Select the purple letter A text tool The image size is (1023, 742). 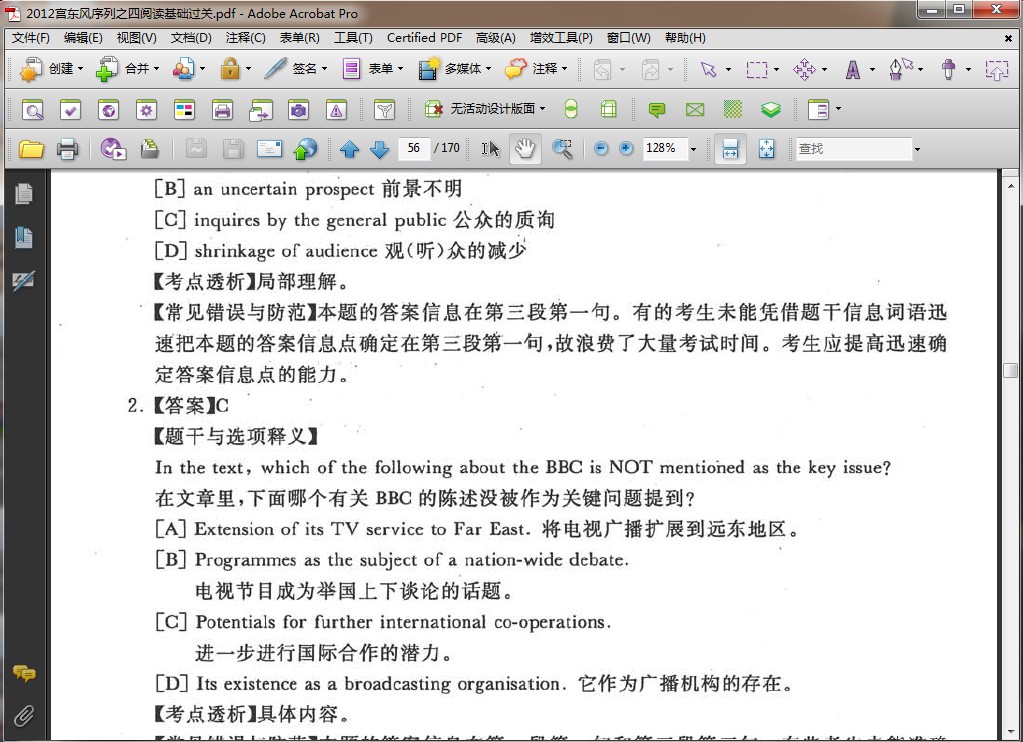pyautogui.click(x=853, y=69)
